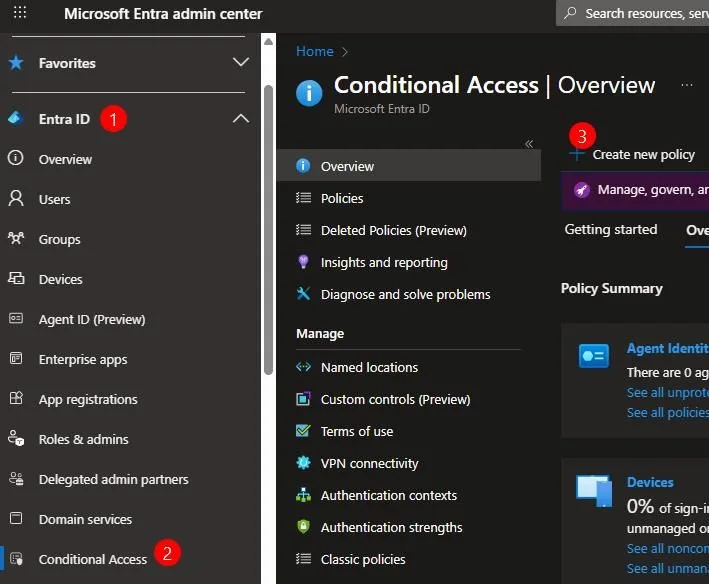Click Create new policy button
Screen dimensions: 709x584
[632, 155]
